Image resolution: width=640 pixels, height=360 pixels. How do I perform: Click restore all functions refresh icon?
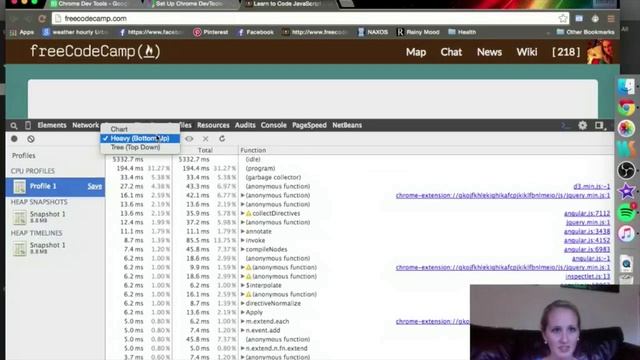click(x=222, y=139)
